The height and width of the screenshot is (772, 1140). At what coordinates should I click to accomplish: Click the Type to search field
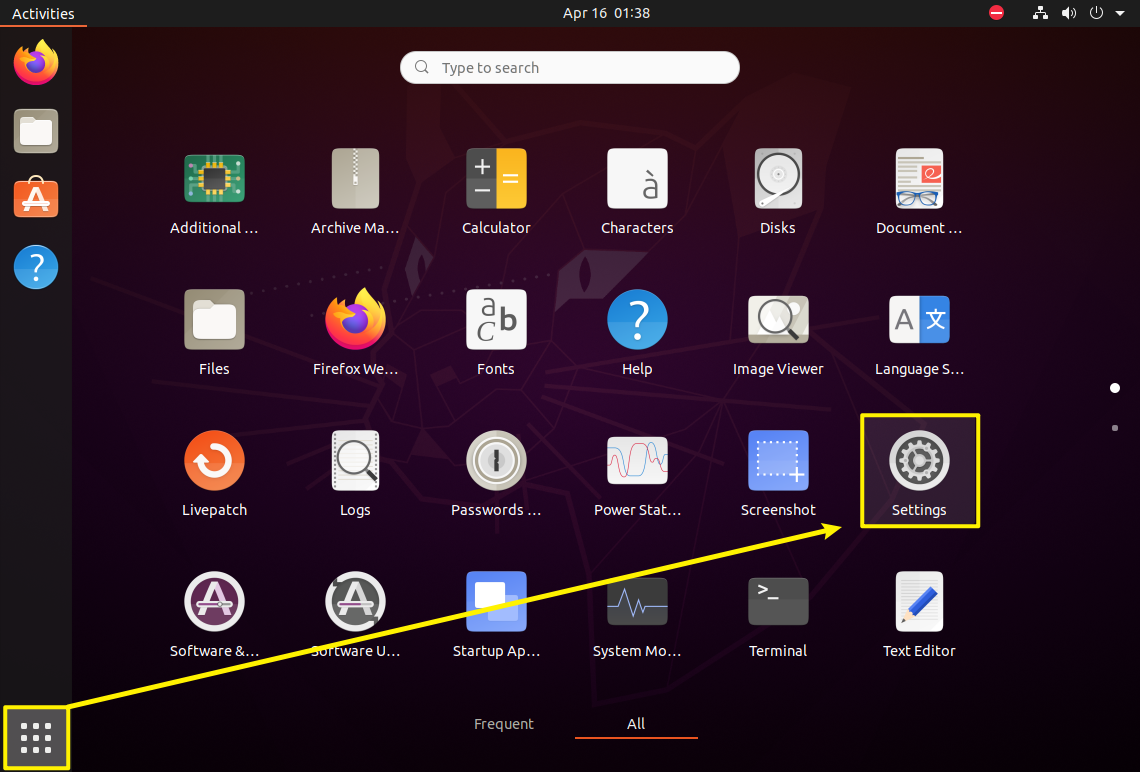[x=570, y=68]
